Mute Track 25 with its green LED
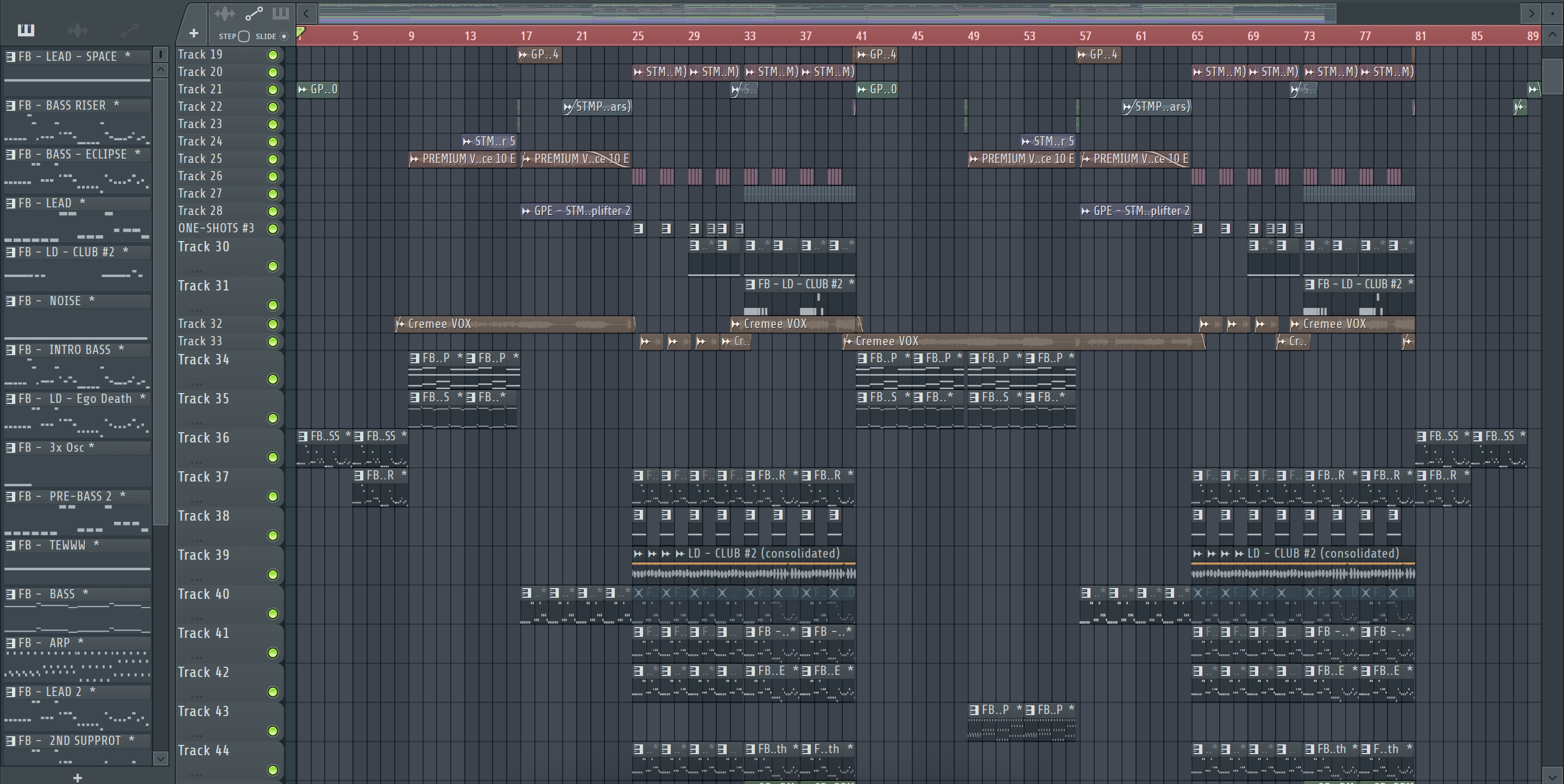The image size is (1564, 784). pyautogui.click(x=273, y=160)
